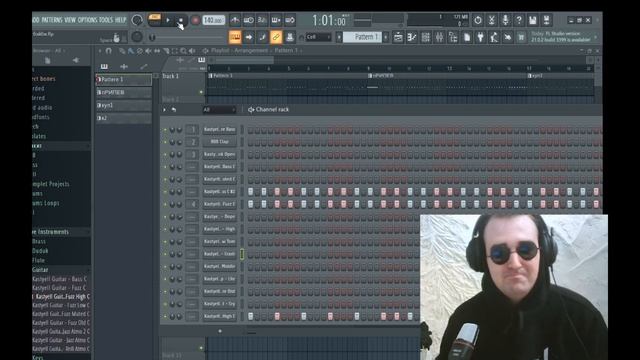Click the auto-scroll arrow icon
The height and width of the screenshot is (360, 640).
point(249,37)
